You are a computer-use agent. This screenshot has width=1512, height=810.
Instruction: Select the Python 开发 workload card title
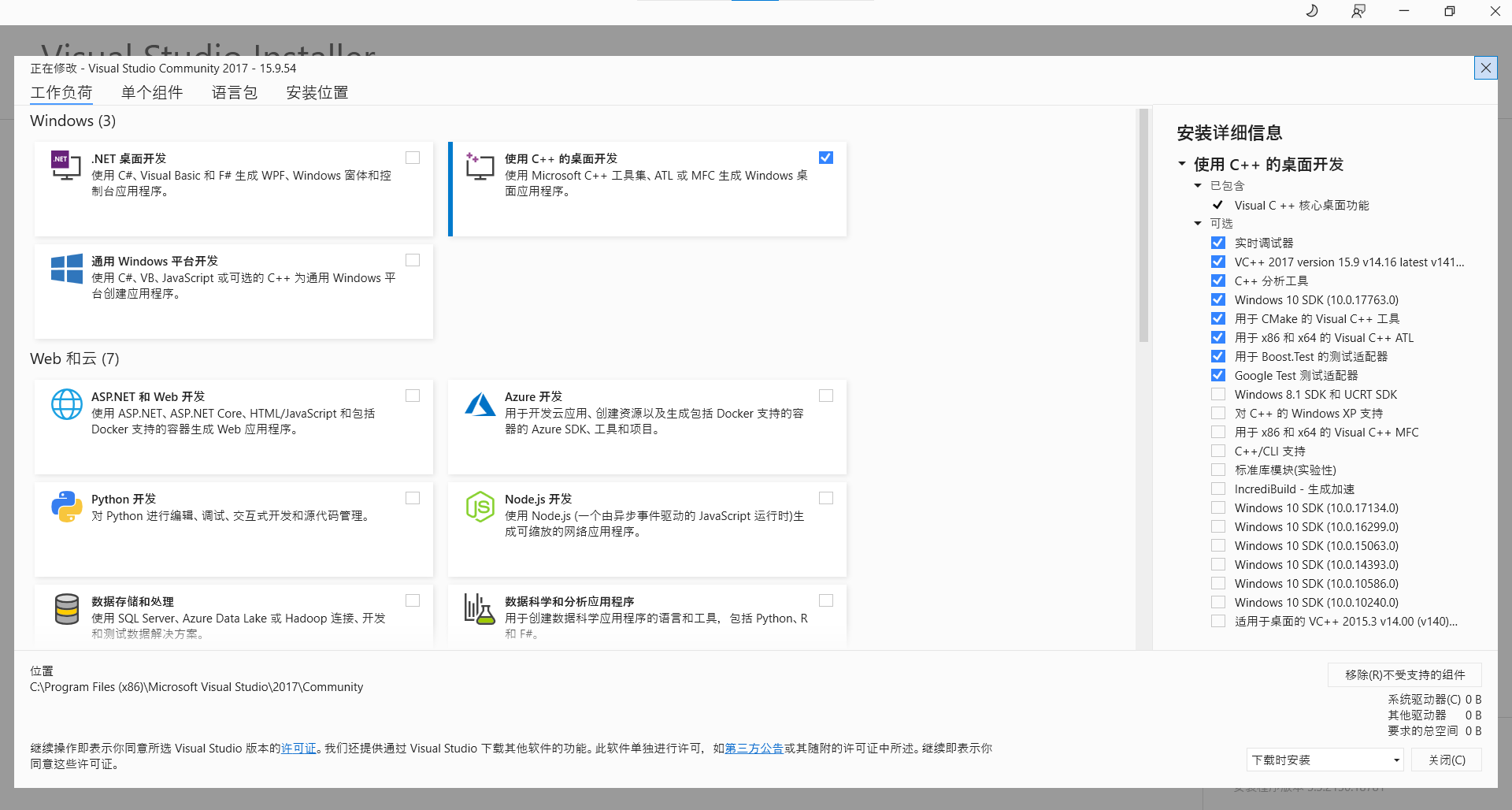[124, 500]
